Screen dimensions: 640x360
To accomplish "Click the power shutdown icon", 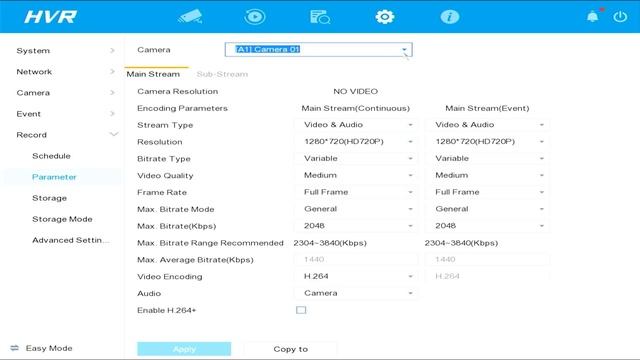I will click(620, 17).
